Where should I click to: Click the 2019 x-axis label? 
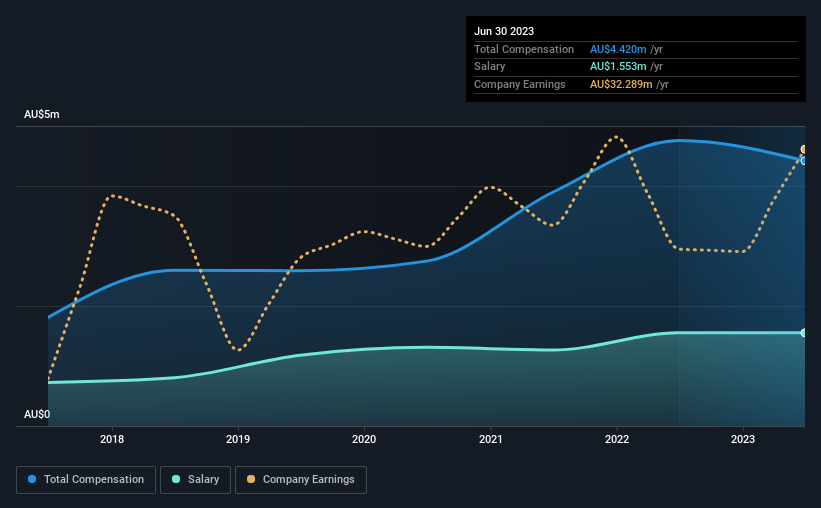coord(238,439)
